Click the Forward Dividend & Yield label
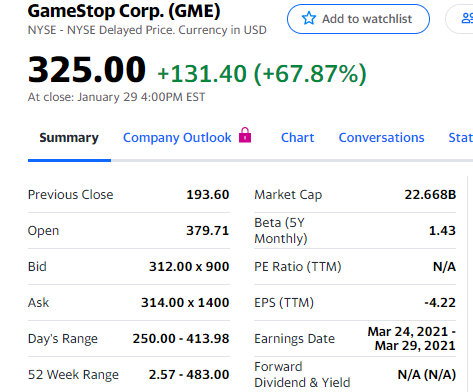The width and height of the screenshot is (473, 392). [302, 375]
